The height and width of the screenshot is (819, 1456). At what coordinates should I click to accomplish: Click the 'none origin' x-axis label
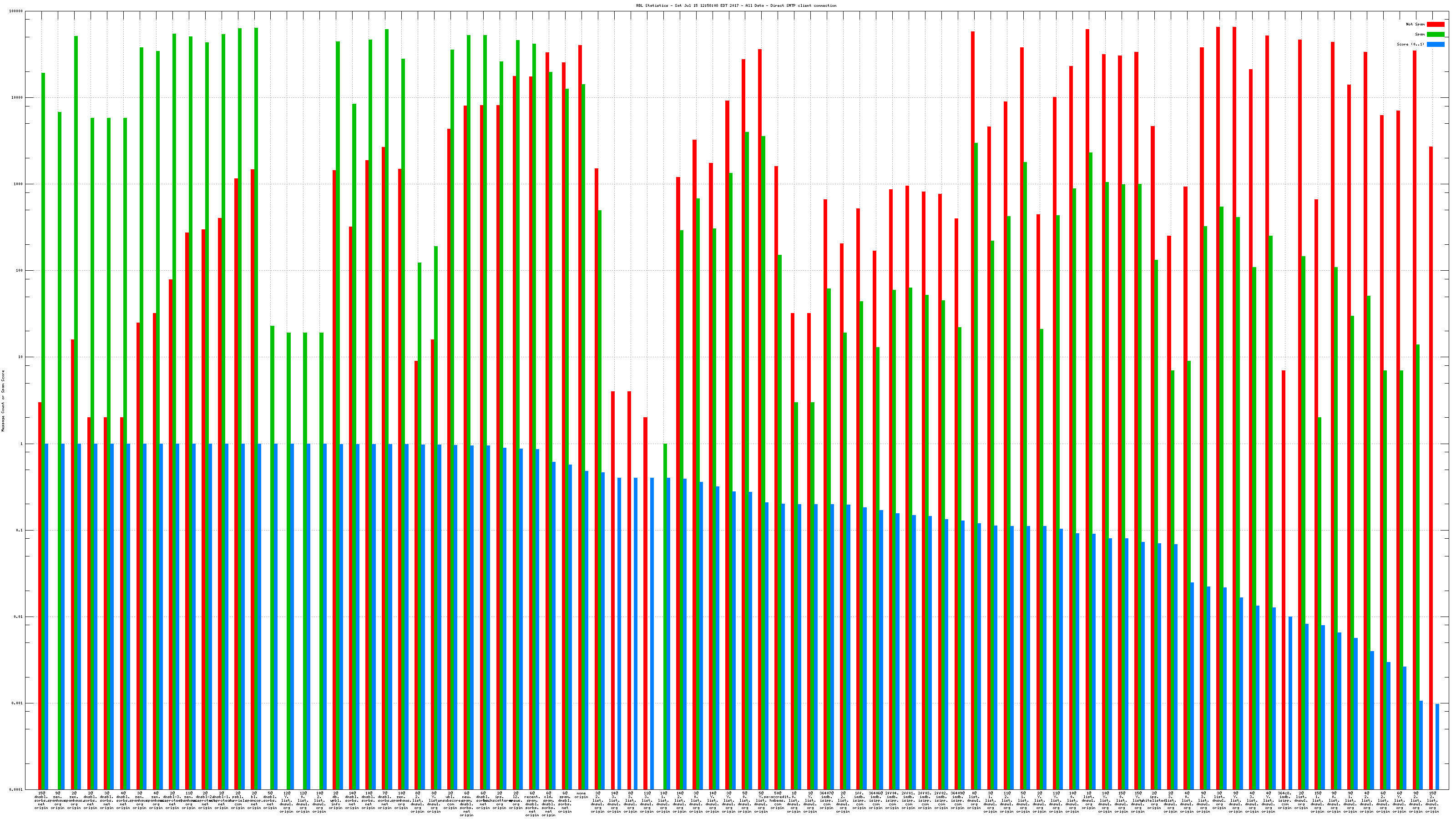581,795
